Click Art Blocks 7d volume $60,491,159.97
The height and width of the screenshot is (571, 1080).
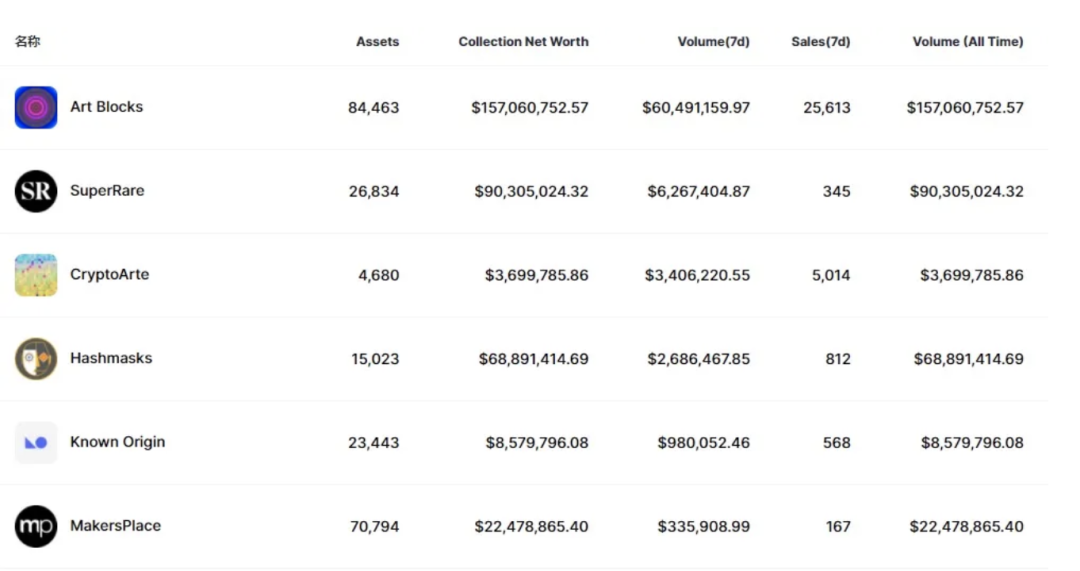pos(695,108)
